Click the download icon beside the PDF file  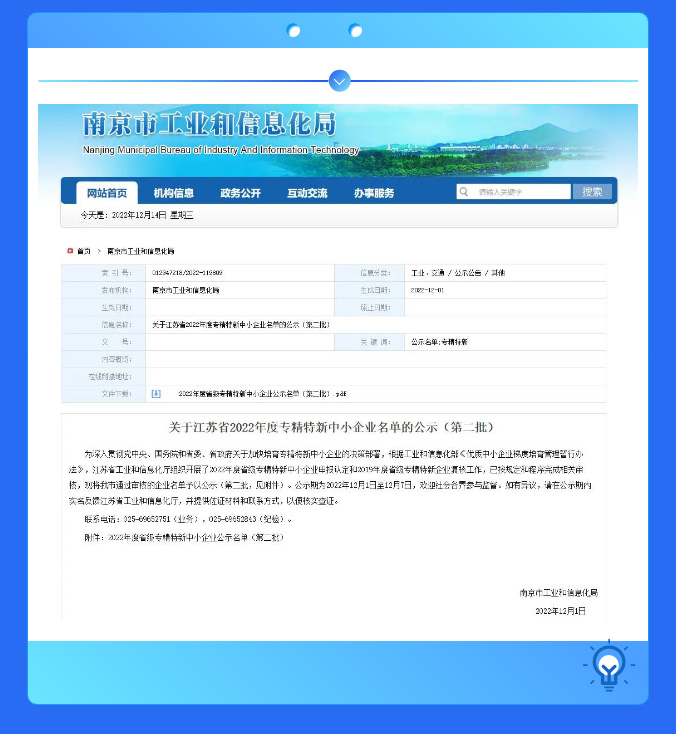pos(156,394)
